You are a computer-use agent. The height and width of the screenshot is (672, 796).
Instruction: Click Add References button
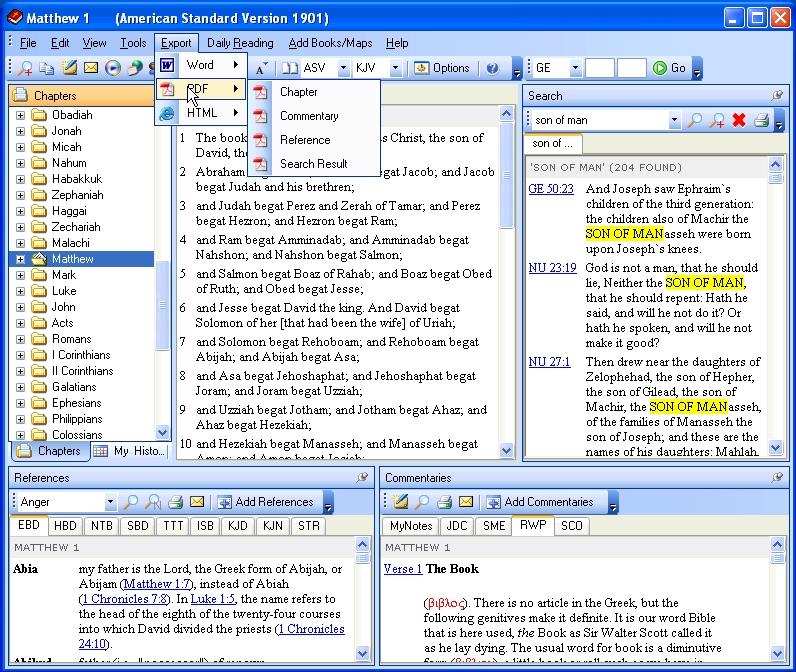pos(266,502)
